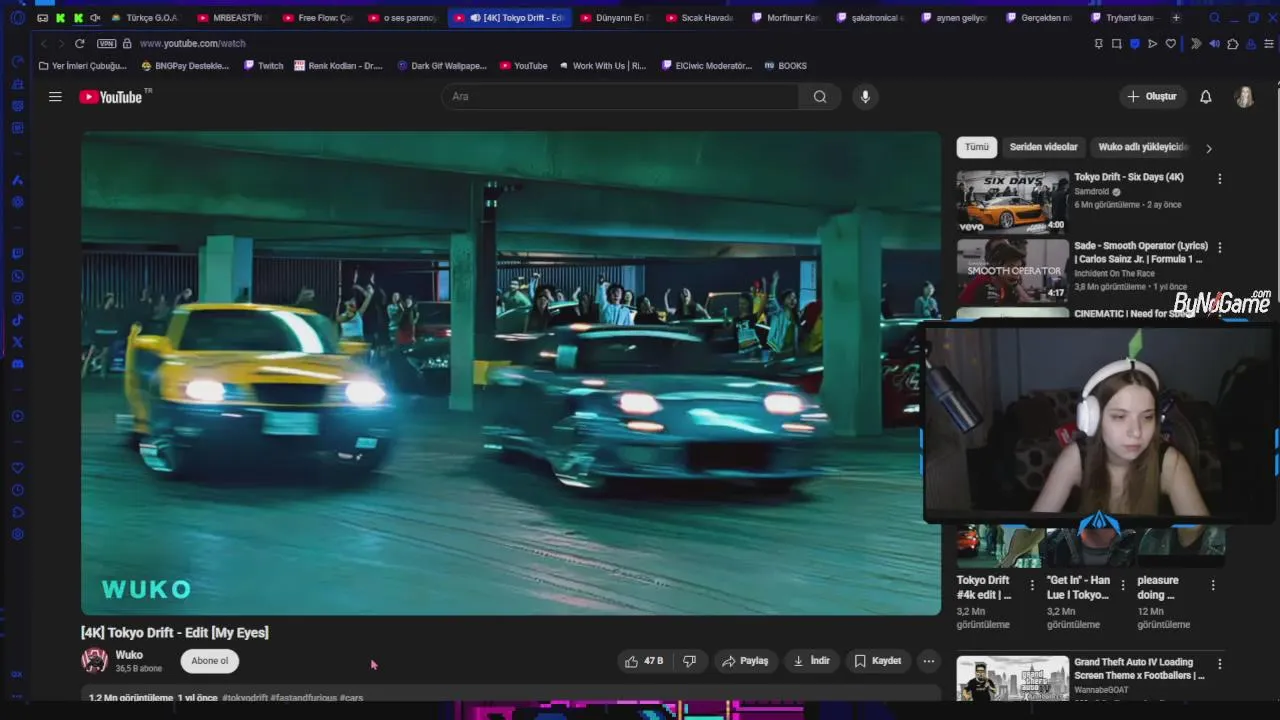Dislike the Tokyo Drift video
This screenshot has width=1280, height=720.
(689, 661)
